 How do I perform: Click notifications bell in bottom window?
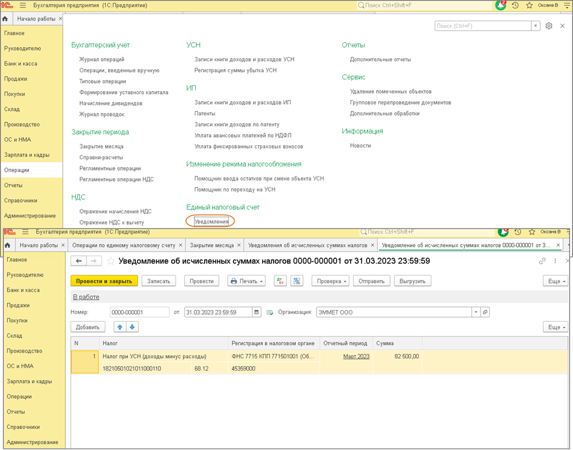point(503,232)
